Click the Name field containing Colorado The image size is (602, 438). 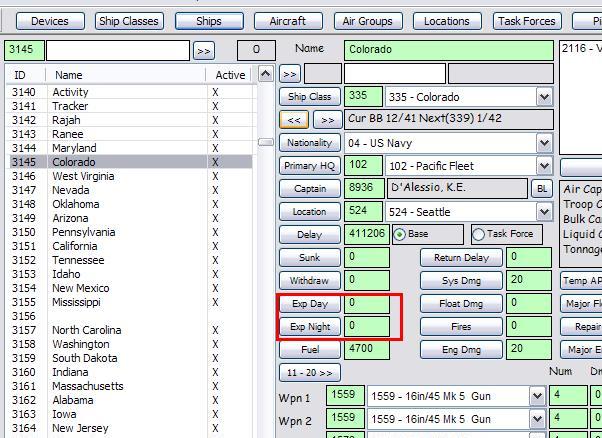[x=448, y=50]
